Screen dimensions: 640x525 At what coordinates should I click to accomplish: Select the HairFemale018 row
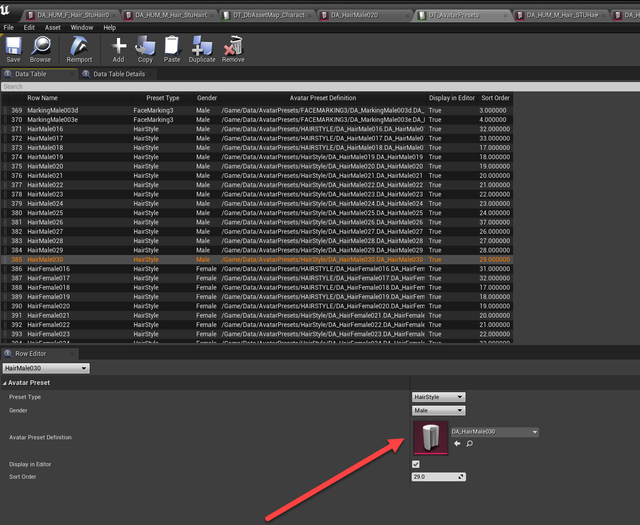click(x=257, y=287)
